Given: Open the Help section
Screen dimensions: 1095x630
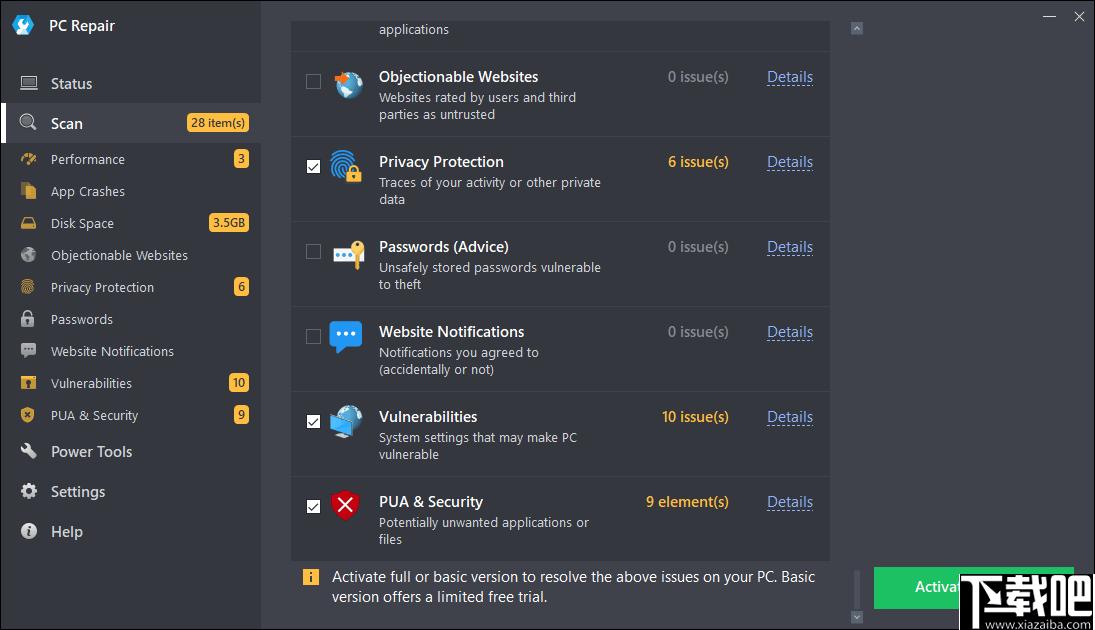Looking at the screenshot, I should [131, 531].
